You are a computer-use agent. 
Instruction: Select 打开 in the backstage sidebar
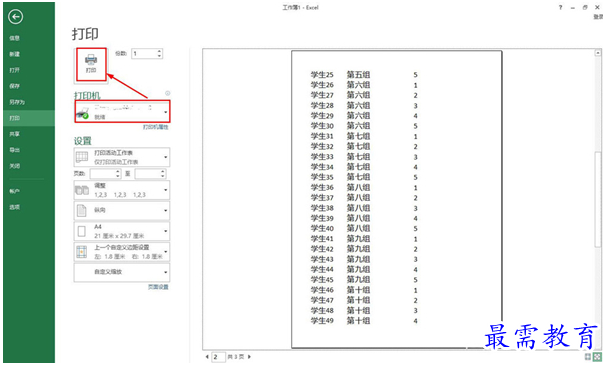click(14, 70)
